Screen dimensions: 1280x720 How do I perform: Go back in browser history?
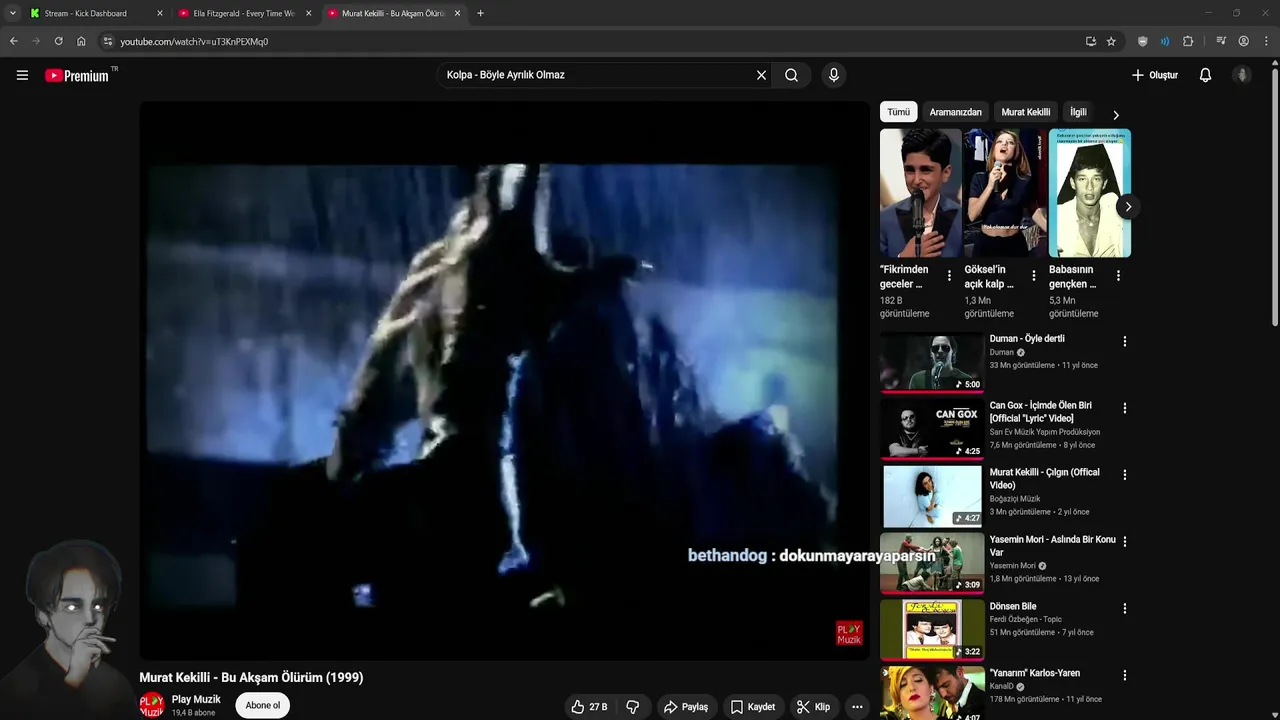[x=14, y=41]
